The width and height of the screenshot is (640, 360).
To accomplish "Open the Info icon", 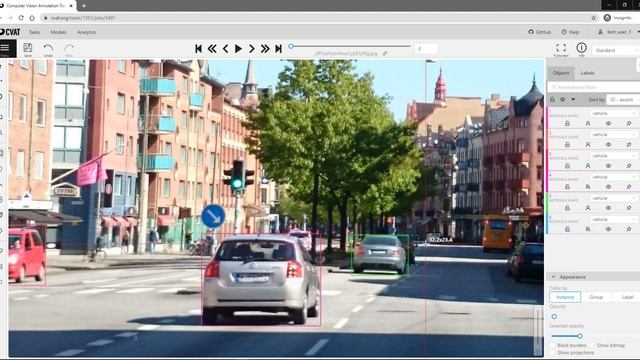I will pos(581,49).
